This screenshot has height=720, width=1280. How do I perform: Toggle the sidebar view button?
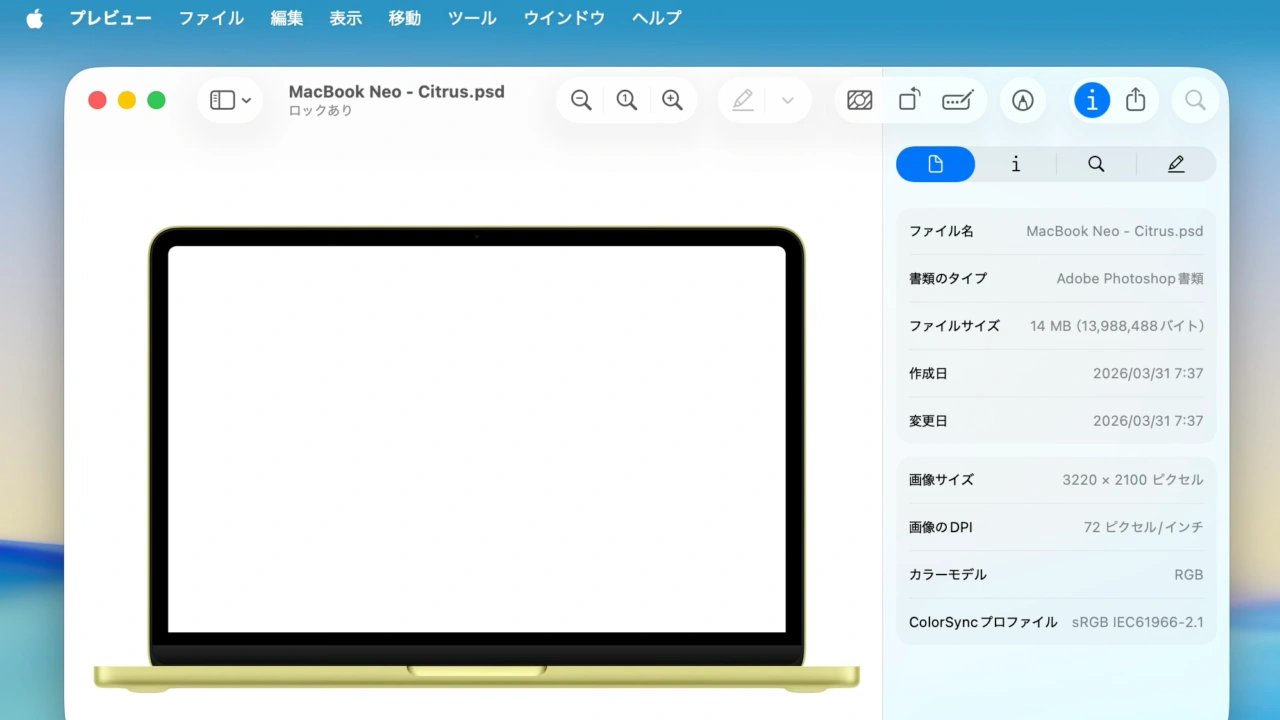tap(224, 100)
